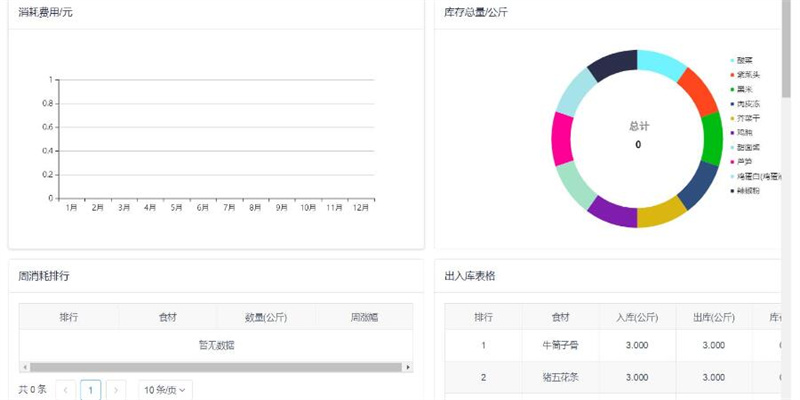Click the right arrow of the table's horizontal scrollbar
Image resolution: width=800 pixels, height=400 pixels.
[408, 368]
